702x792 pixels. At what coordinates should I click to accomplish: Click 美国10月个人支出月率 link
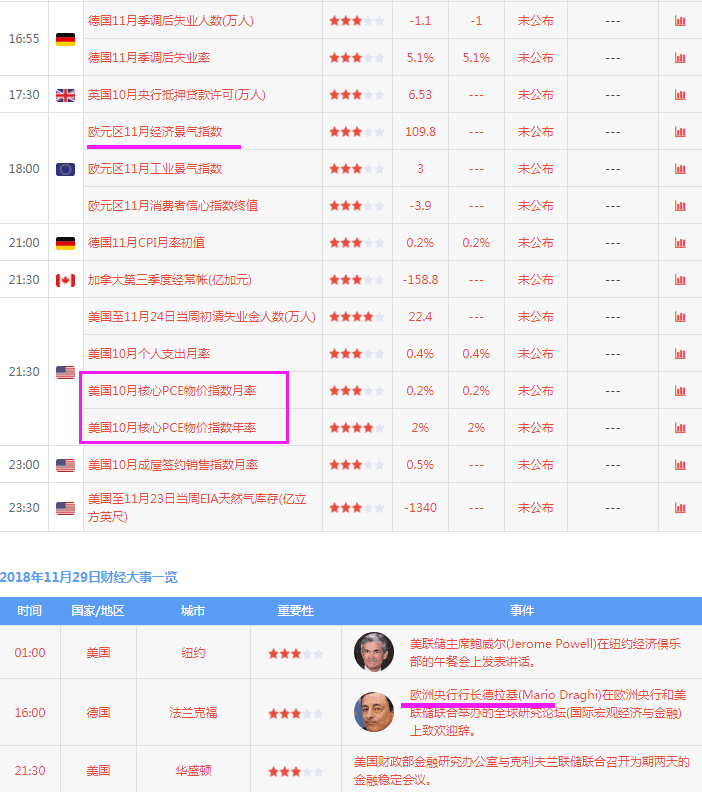(149, 354)
